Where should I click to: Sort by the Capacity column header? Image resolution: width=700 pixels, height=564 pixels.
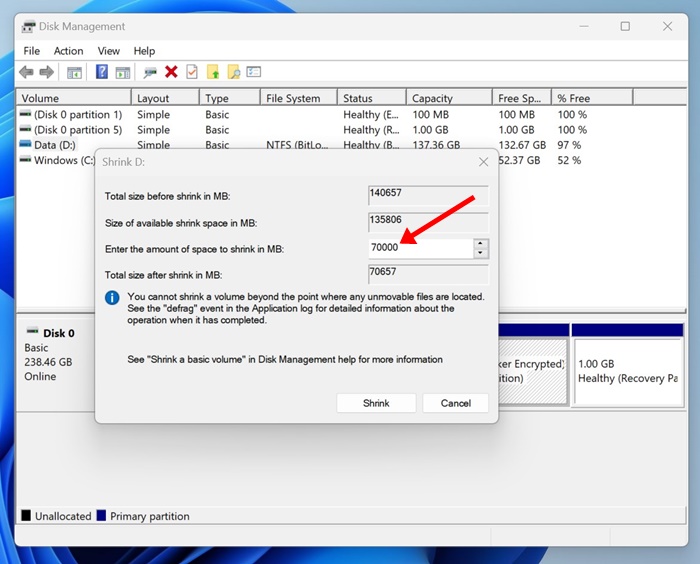[x=449, y=98]
